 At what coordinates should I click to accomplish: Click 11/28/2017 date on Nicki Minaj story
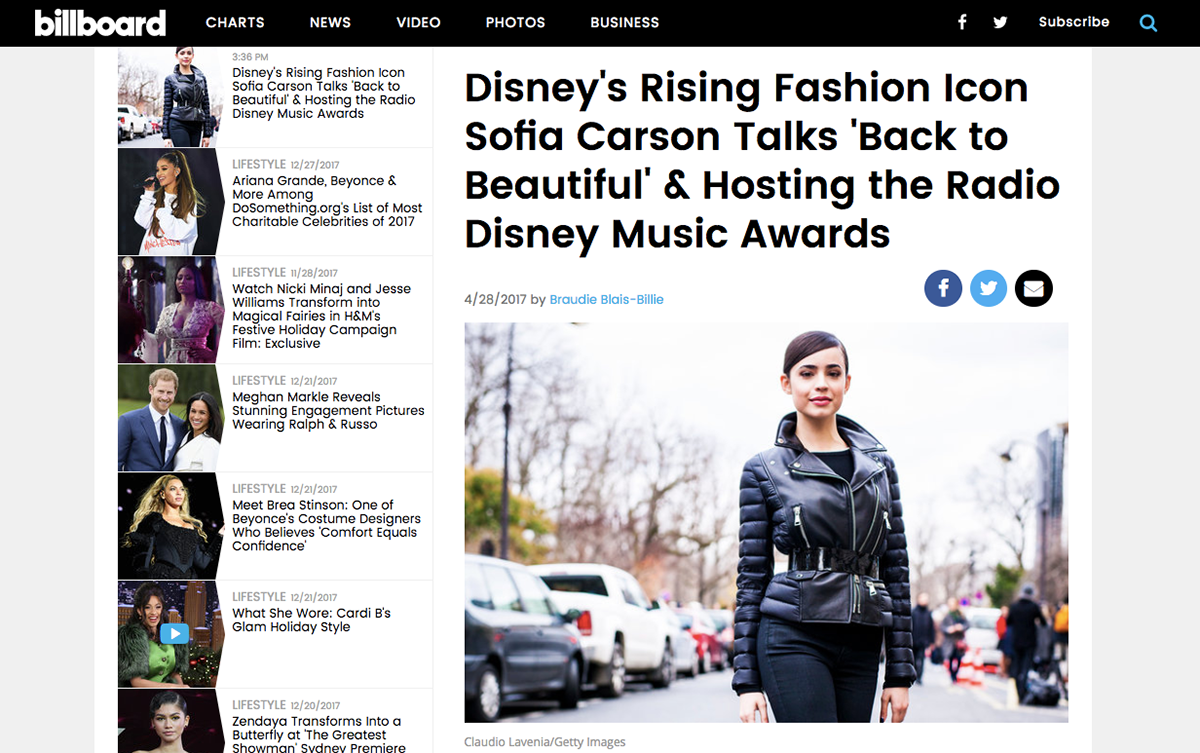[314, 273]
